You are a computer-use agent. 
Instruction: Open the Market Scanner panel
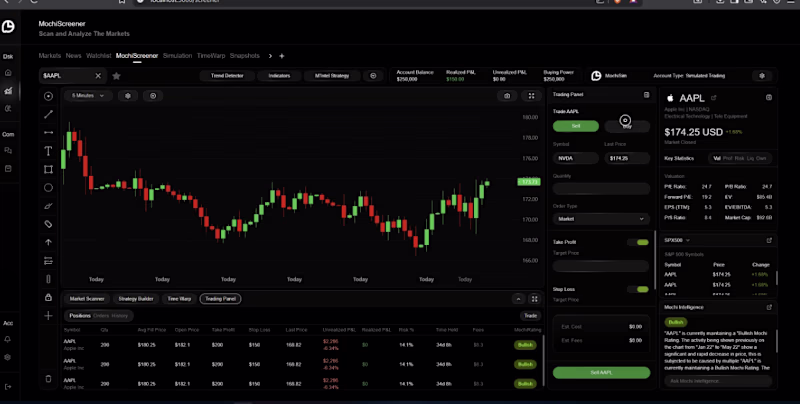pyautogui.click(x=87, y=299)
